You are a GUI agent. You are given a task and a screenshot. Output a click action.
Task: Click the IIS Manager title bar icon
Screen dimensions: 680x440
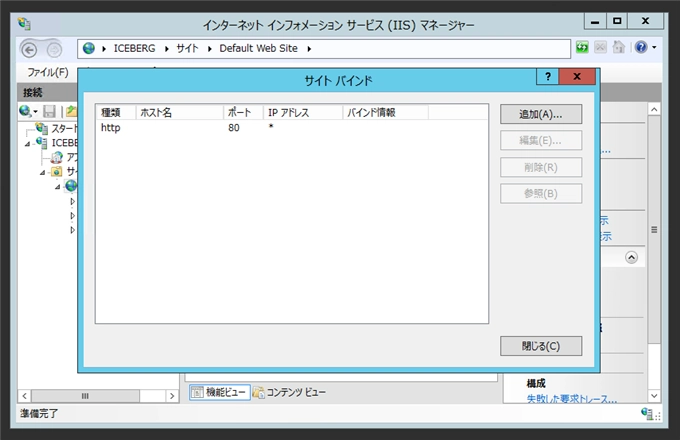pyautogui.click(x=24, y=23)
